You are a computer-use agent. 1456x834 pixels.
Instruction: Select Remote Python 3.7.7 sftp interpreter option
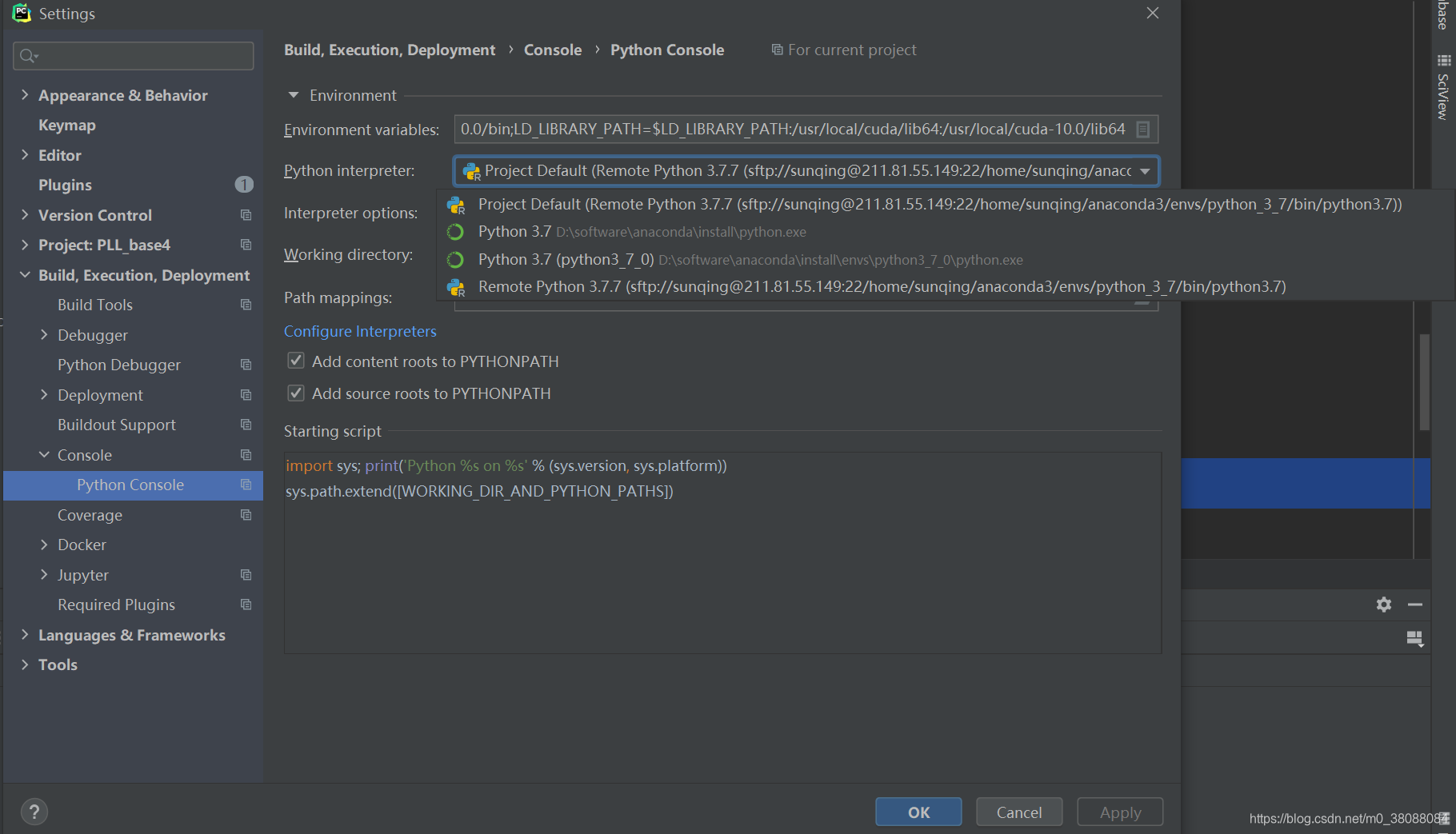[944, 286]
